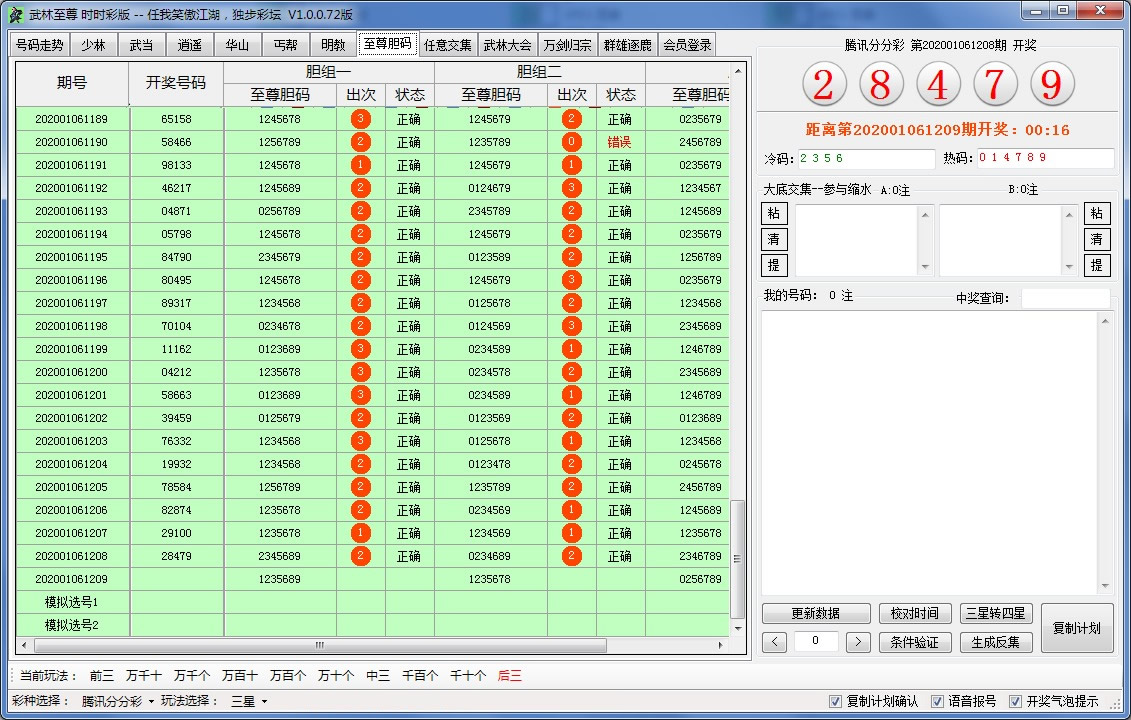Click the 提 extract icon beside box A
Screen dimensions: 1131x720
(x=774, y=265)
